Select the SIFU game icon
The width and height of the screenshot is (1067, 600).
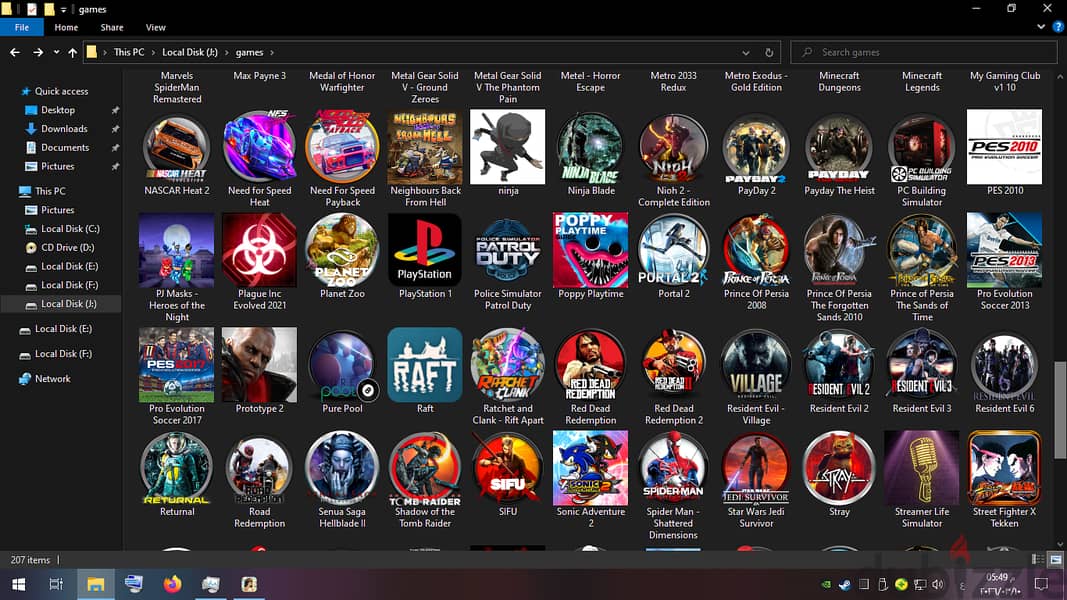tap(508, 468)
